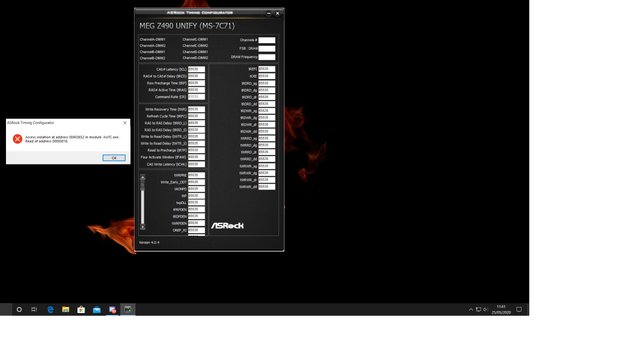The image size is (640, 360).
Task: Close the ASRock Timing Configurator window
Action: (x=278, y=13)
